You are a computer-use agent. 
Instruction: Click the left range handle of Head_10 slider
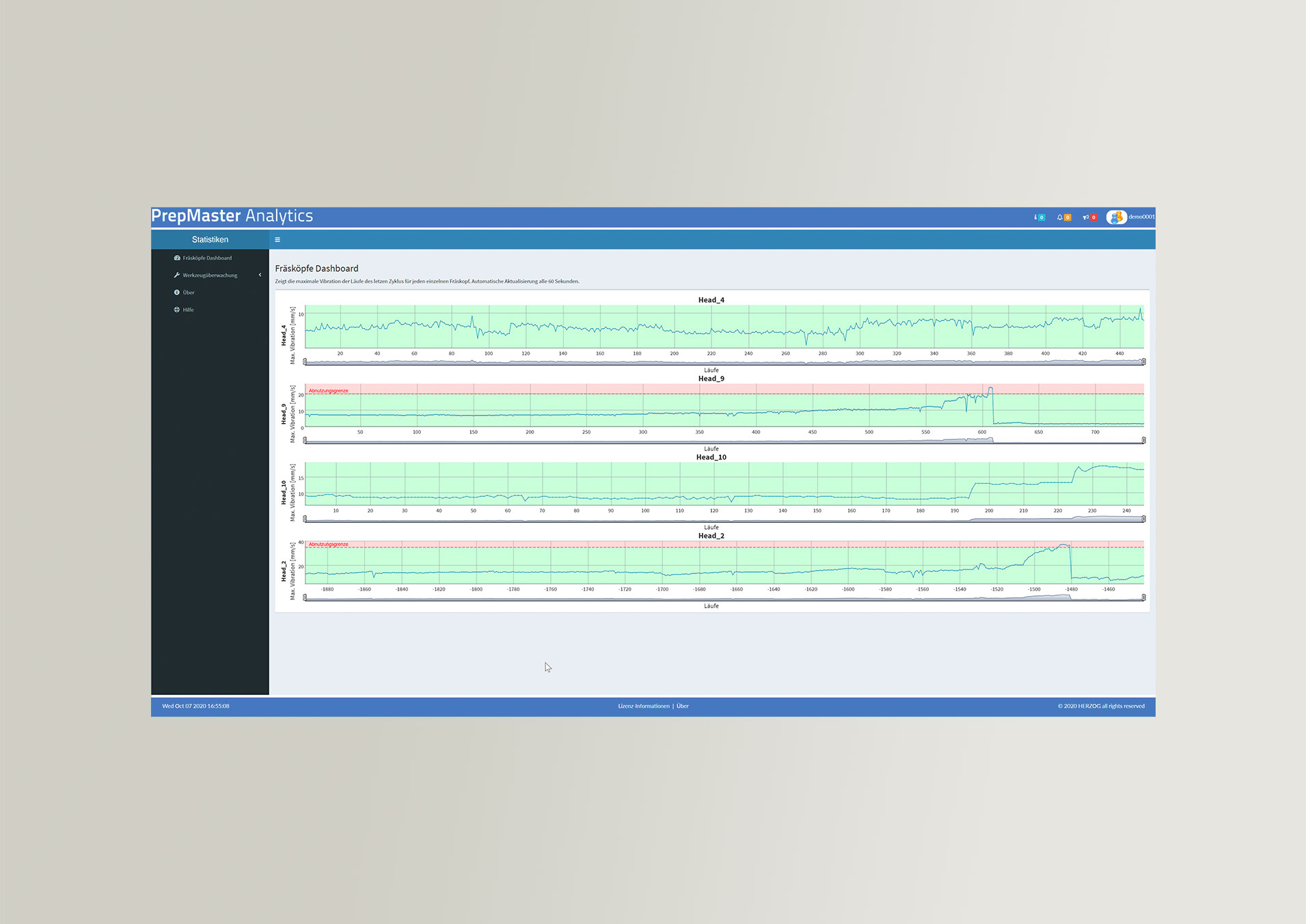pyautogui.click(x=305, y=519)
